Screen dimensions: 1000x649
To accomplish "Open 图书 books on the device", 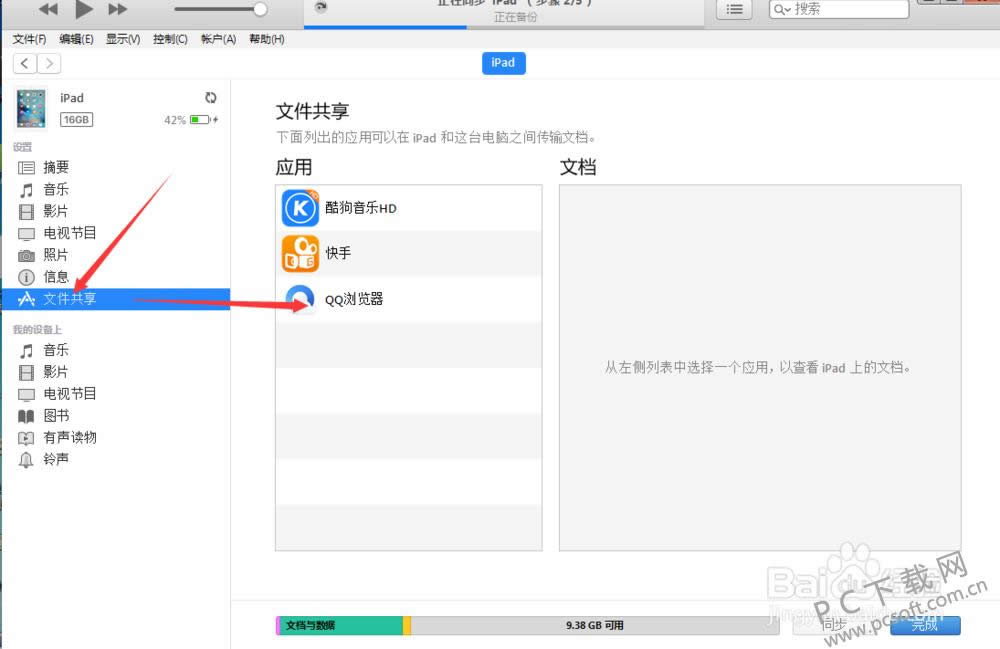I will point(56,415).
